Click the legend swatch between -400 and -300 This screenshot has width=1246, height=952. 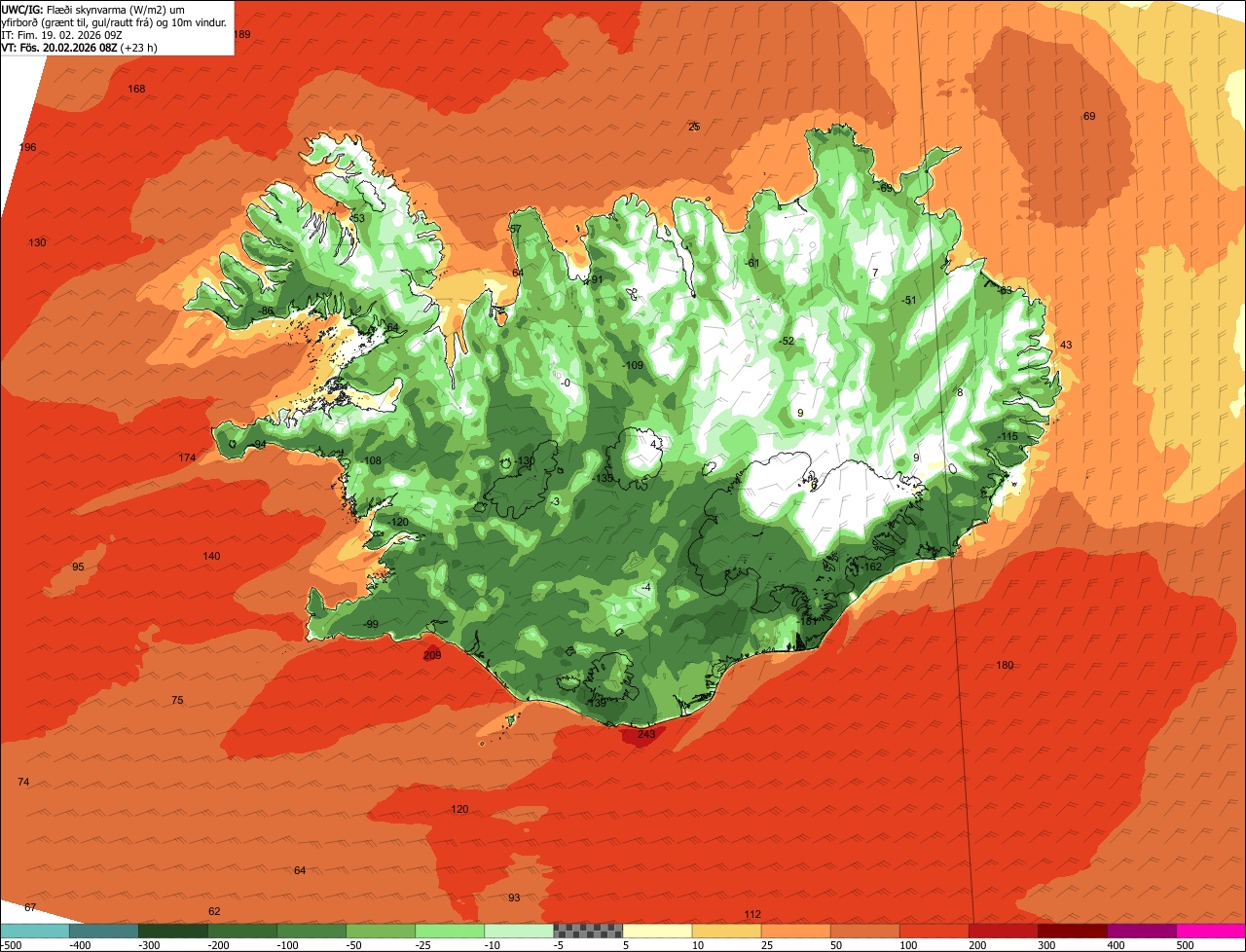point(104,931)
